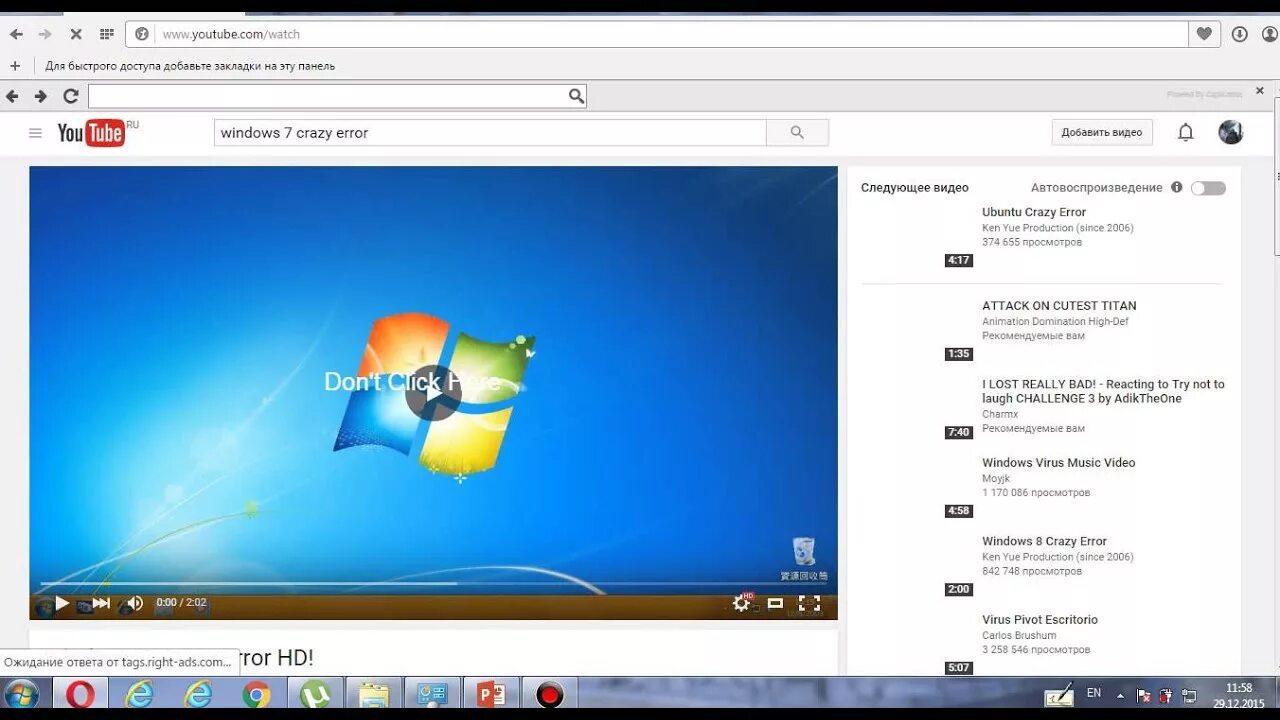Image resolution: width=1280 pixels, height=720 pixels.
Task: Open player settings gear
Action: pyautogui.click(x=741, y=603)
